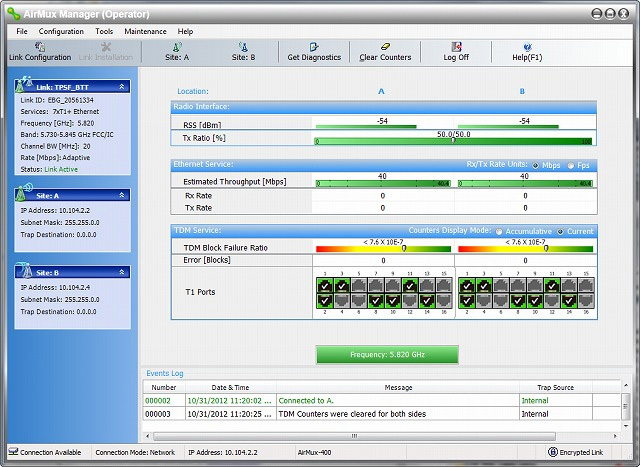The width and height of the screenshot is (640, 467).
Task: Open the Configuration menu
Action: tap(61, 32)
